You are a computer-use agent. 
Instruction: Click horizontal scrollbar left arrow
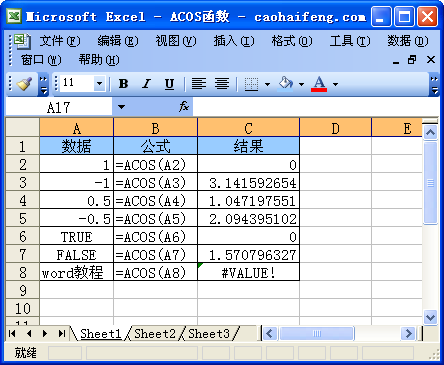pos(270,333)
